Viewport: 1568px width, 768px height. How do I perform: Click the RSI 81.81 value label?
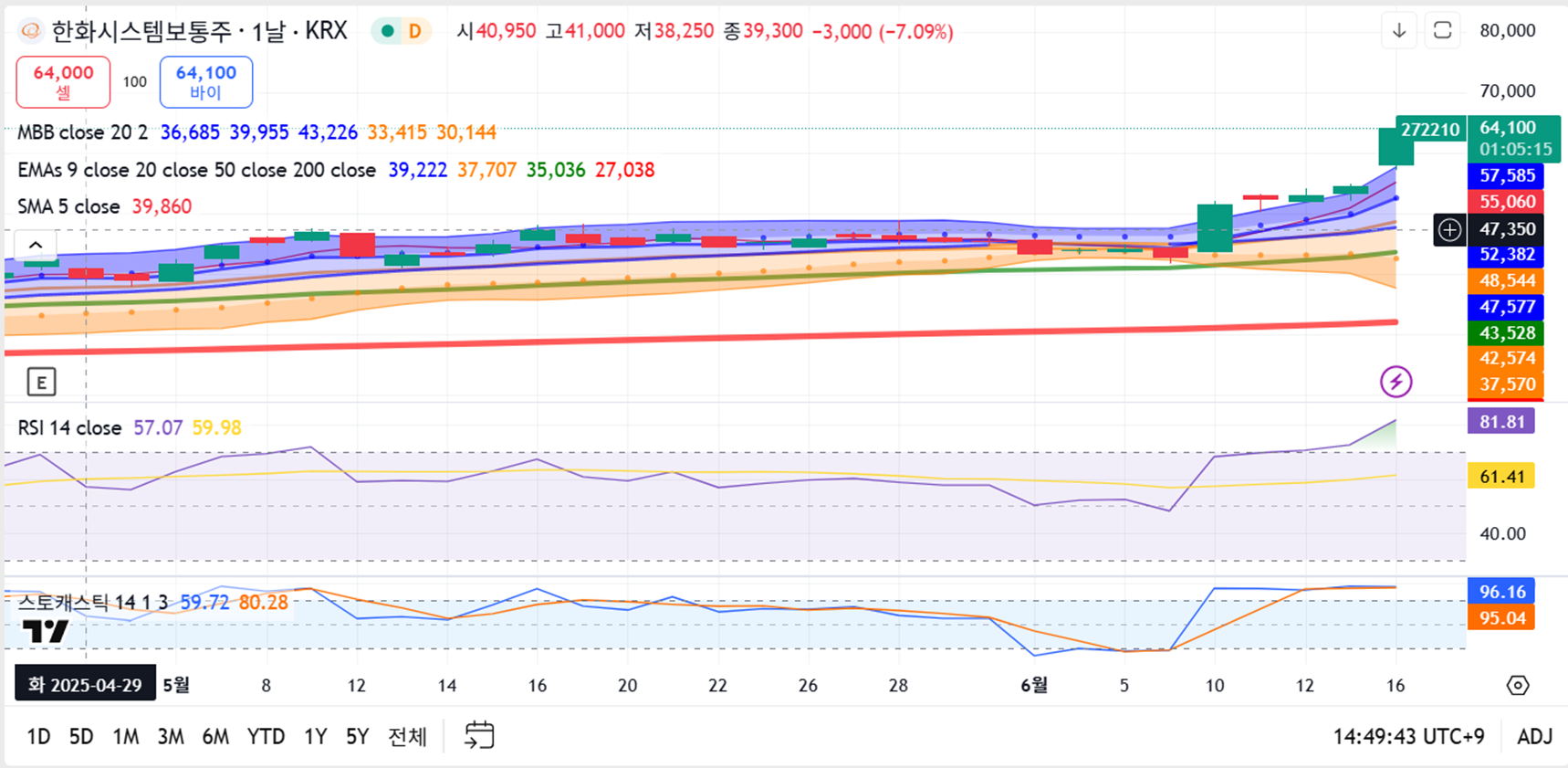tap(1501, 421)
